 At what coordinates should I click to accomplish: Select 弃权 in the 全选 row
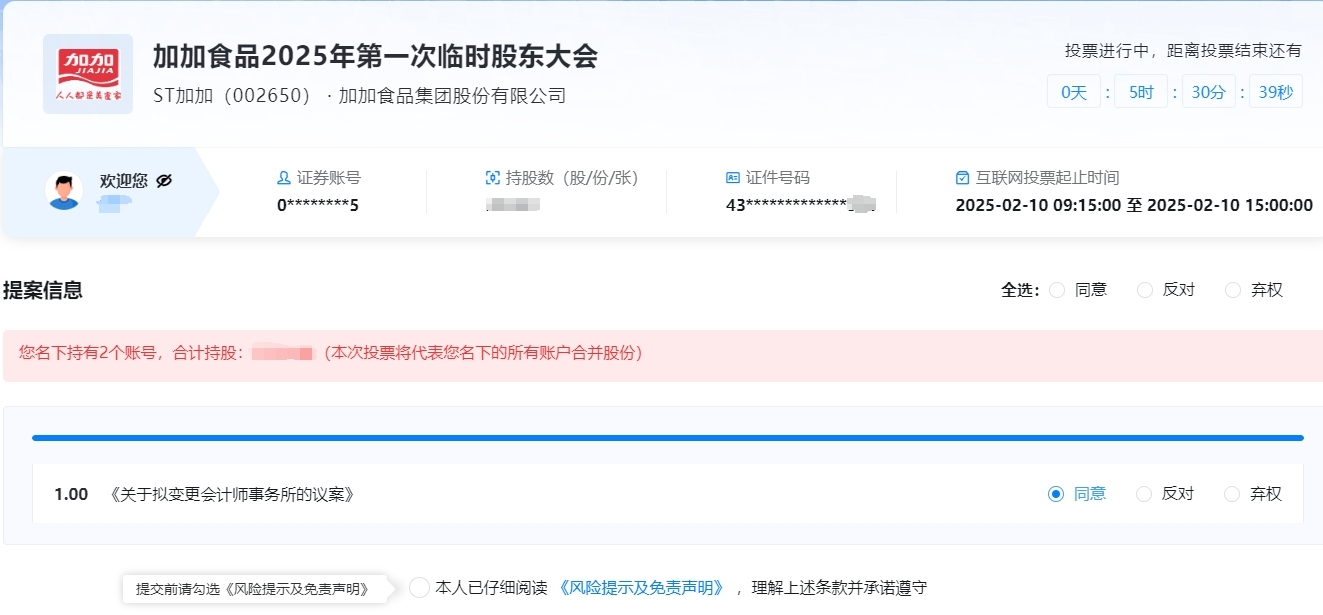[x=1233, y=290]
